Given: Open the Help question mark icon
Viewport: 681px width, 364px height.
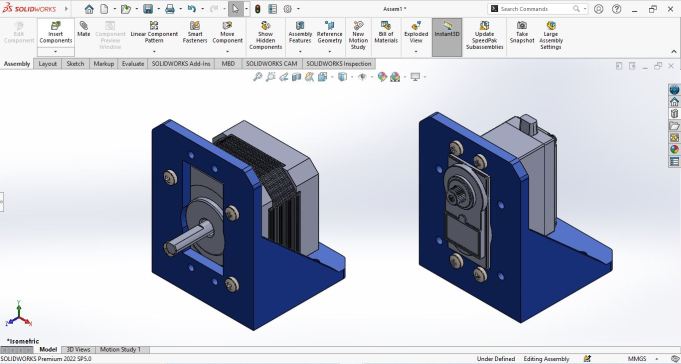Looking at the screenshot, I should point(616,9).
